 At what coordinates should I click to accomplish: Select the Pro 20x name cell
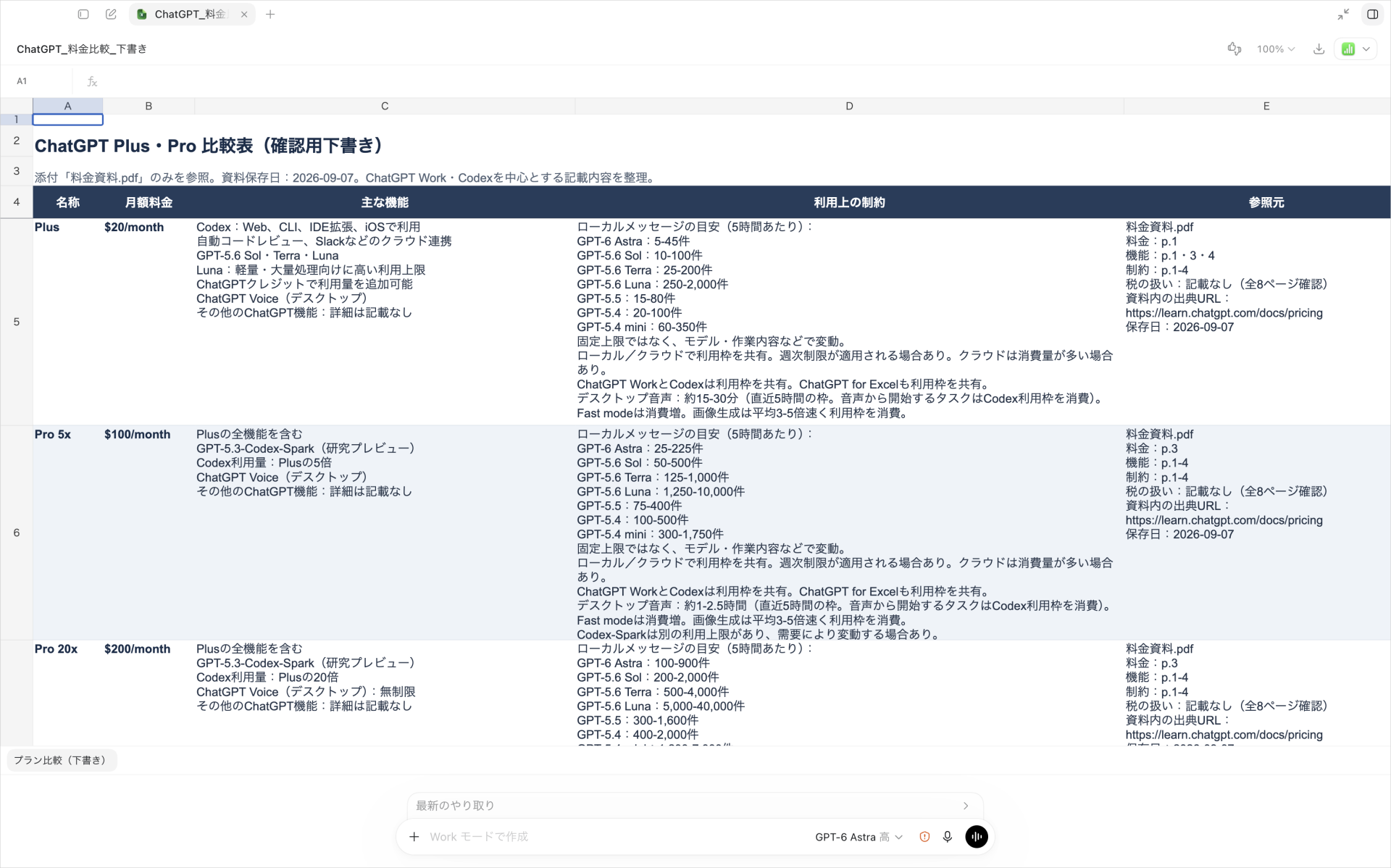tap(68, 693)
